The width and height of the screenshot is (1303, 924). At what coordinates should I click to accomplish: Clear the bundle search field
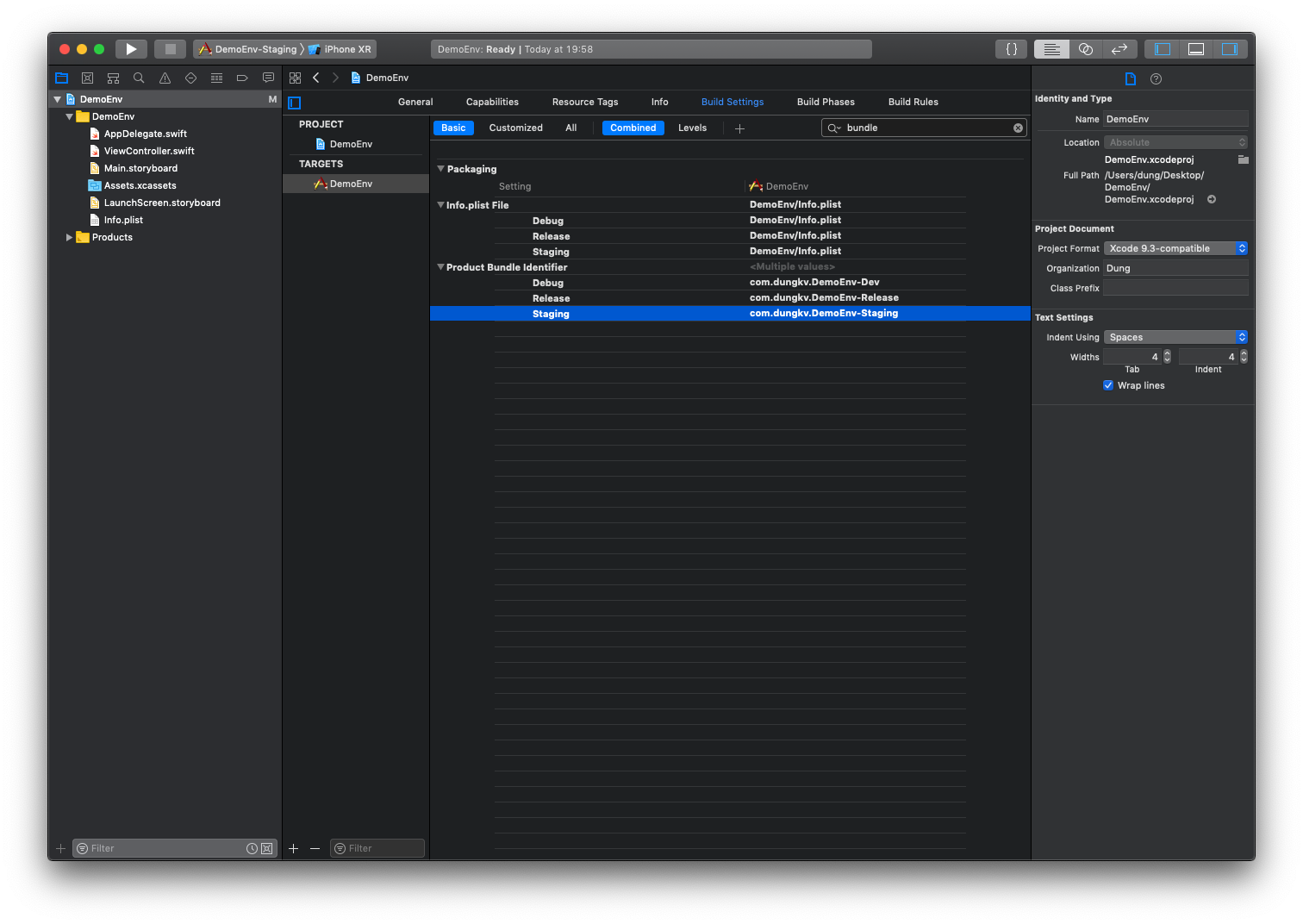coord(1018,128)
